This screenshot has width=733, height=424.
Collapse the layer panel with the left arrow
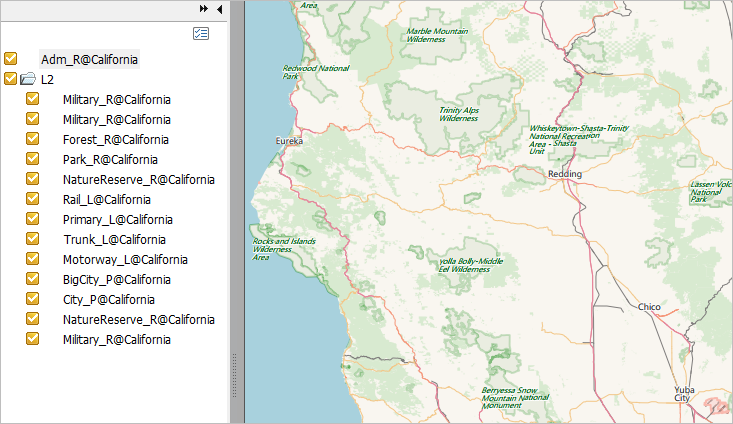[219, 8]
